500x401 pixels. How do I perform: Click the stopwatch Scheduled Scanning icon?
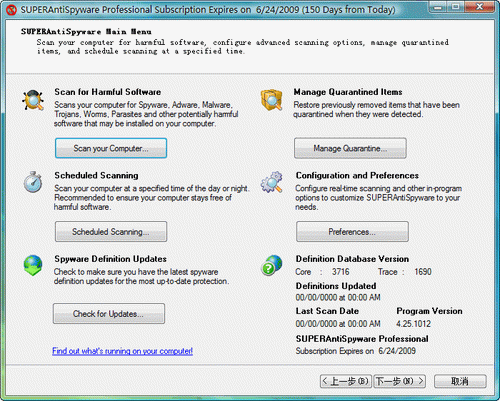pyautogui.click(x=33, y=182)
